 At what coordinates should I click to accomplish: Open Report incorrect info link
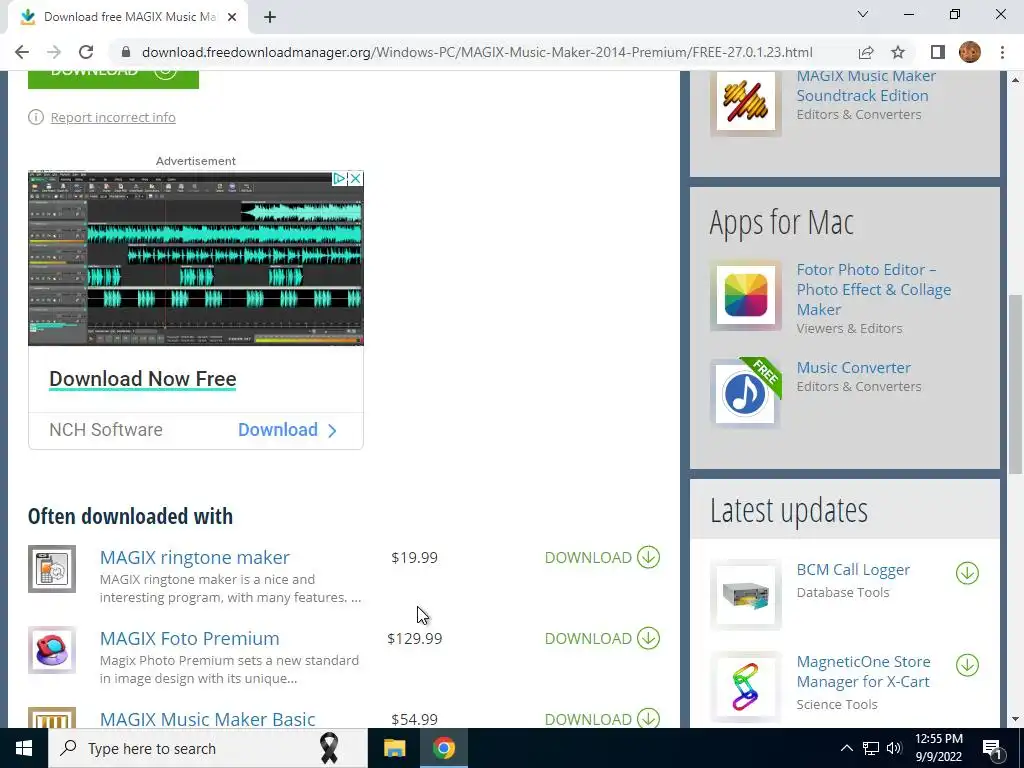pos(113,118)
